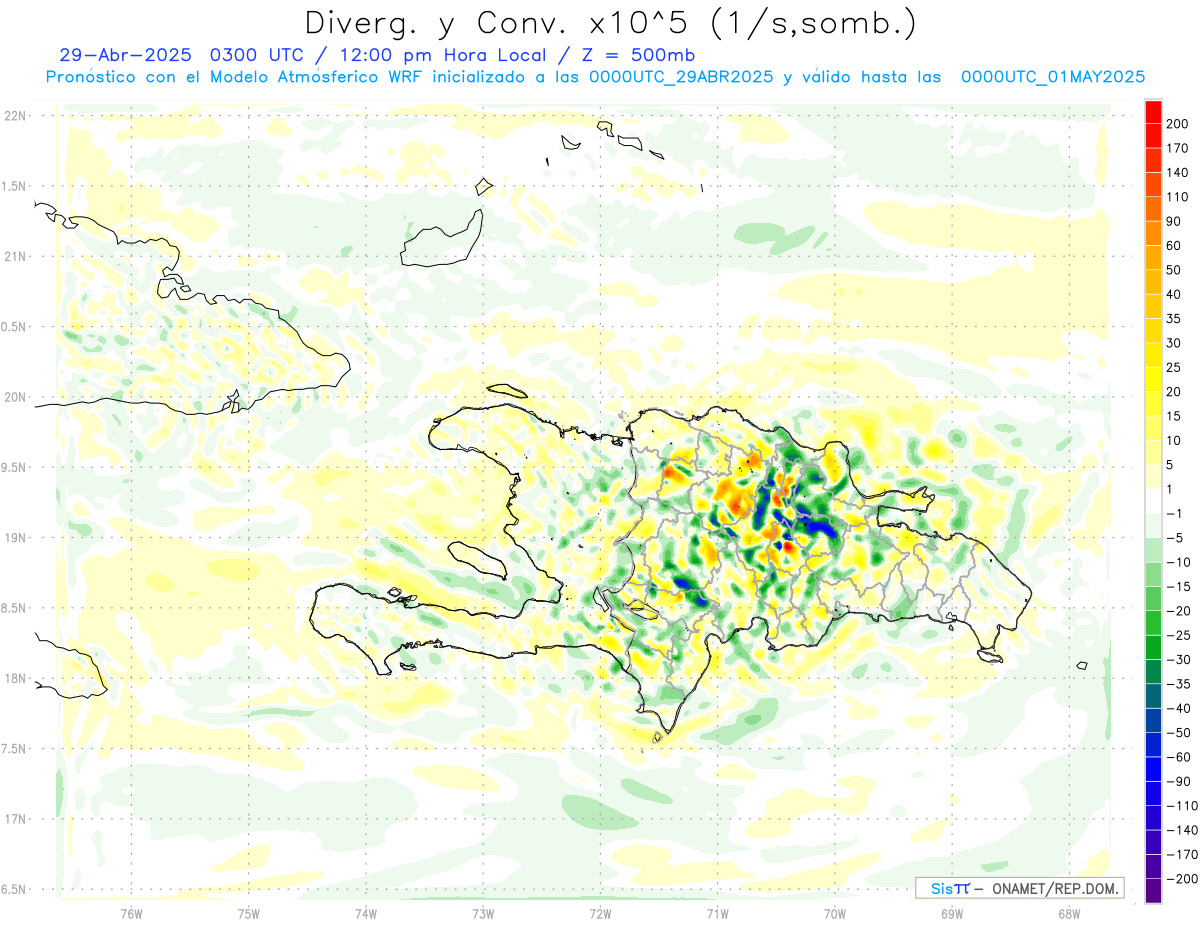Click the '-170' colorbar value
The image size is (1200, 927).
coord(1182,855)
